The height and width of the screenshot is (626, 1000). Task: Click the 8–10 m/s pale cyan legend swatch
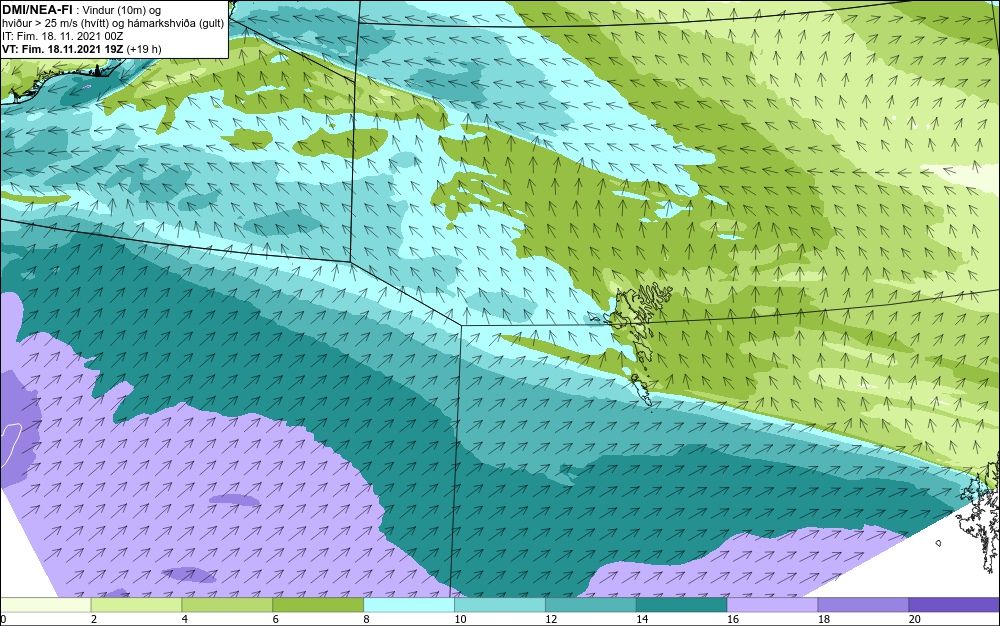[409, 604]
